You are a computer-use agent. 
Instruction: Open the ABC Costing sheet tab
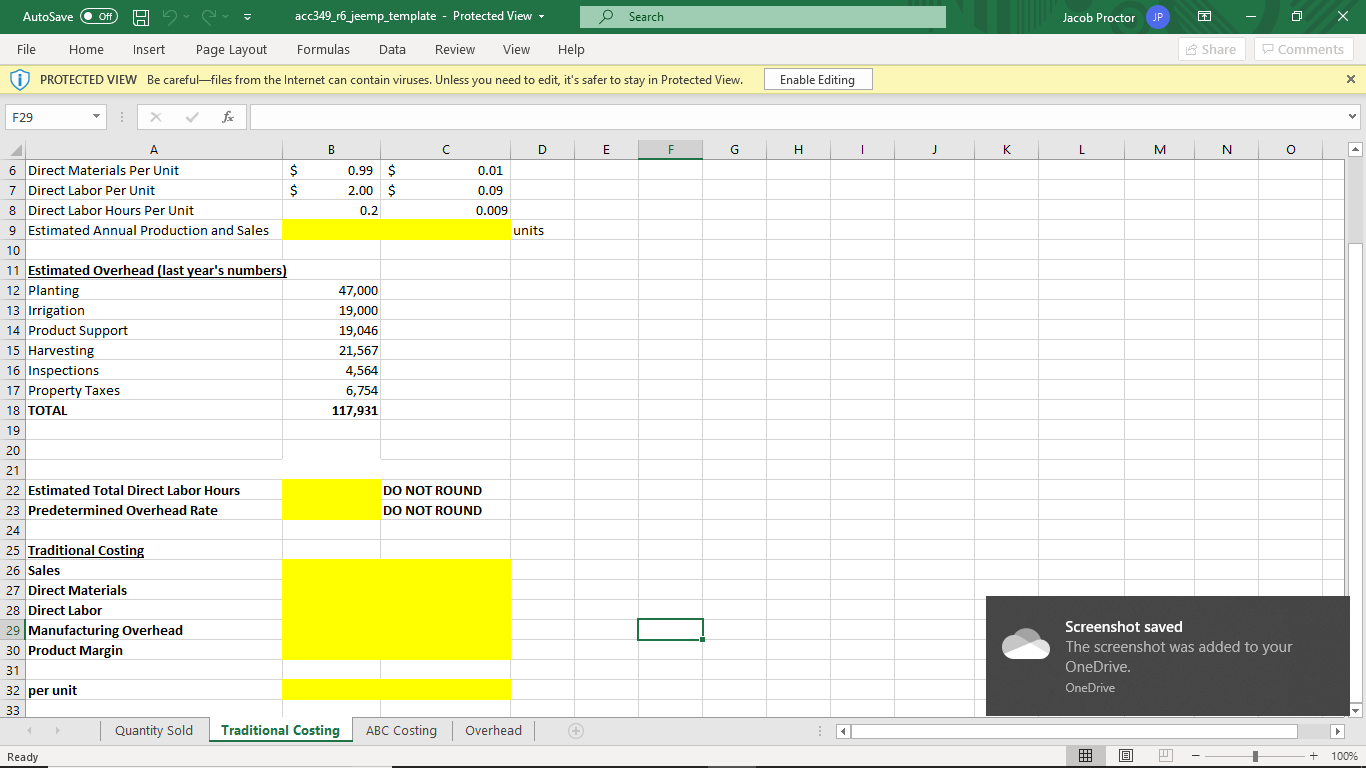401,731
